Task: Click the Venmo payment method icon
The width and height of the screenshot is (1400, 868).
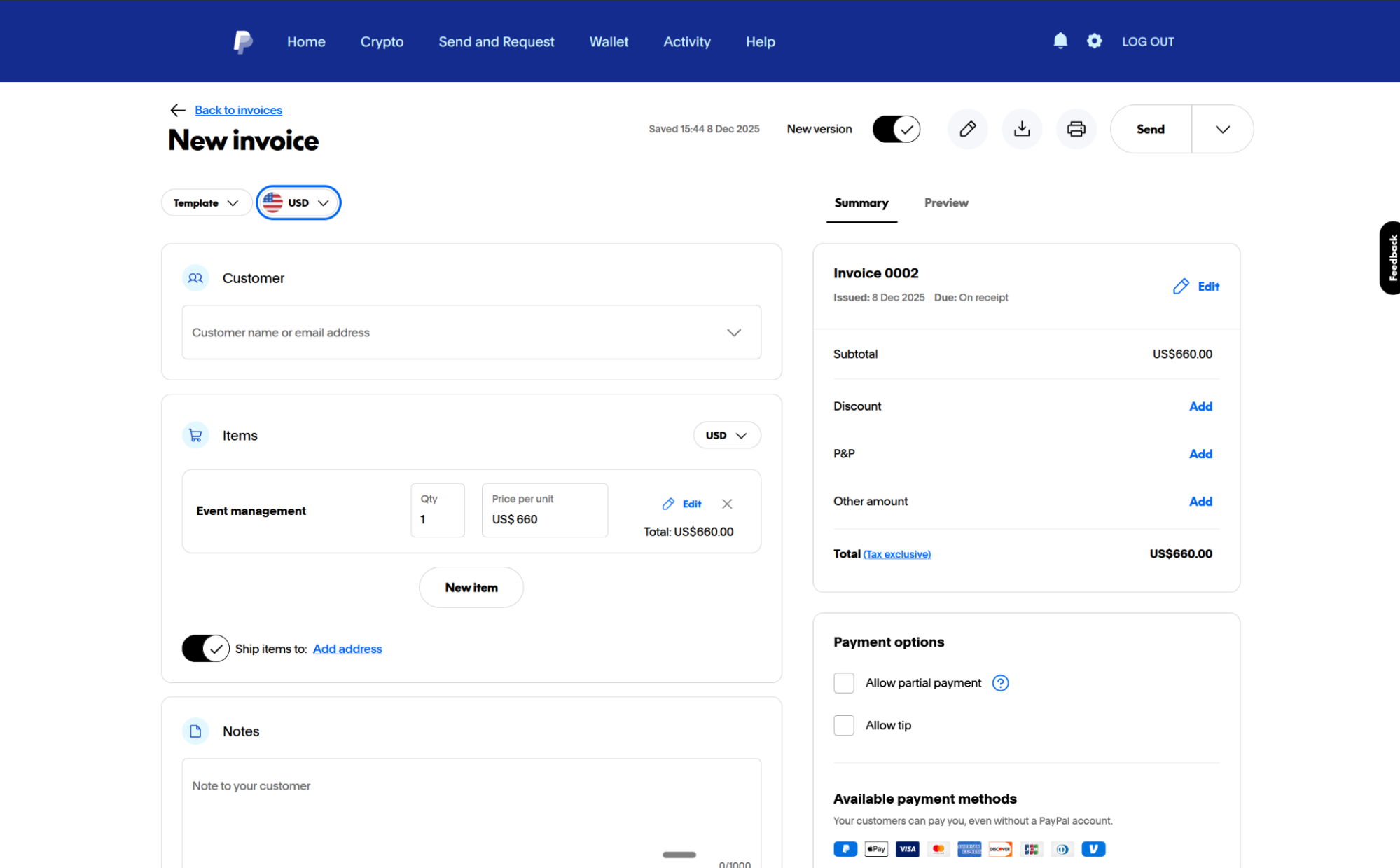Action: pos(1093,848)
